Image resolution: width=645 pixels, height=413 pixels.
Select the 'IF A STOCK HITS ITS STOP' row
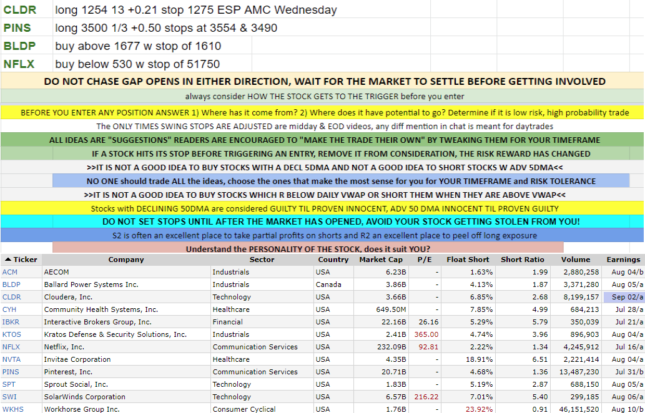pyautogui.click(x=322, y=154)
